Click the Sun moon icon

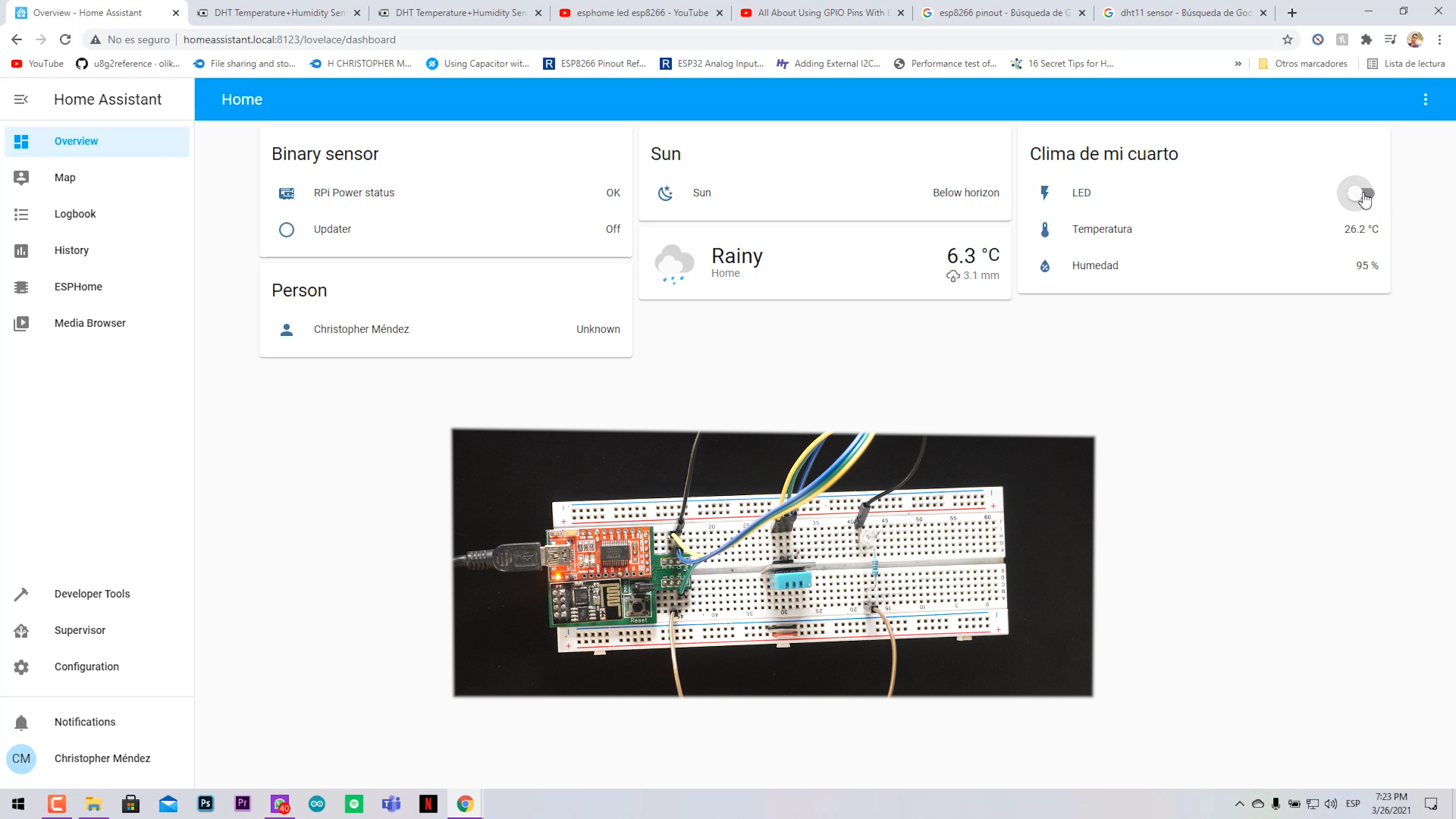pyautogui.click(x=666, y=193)
